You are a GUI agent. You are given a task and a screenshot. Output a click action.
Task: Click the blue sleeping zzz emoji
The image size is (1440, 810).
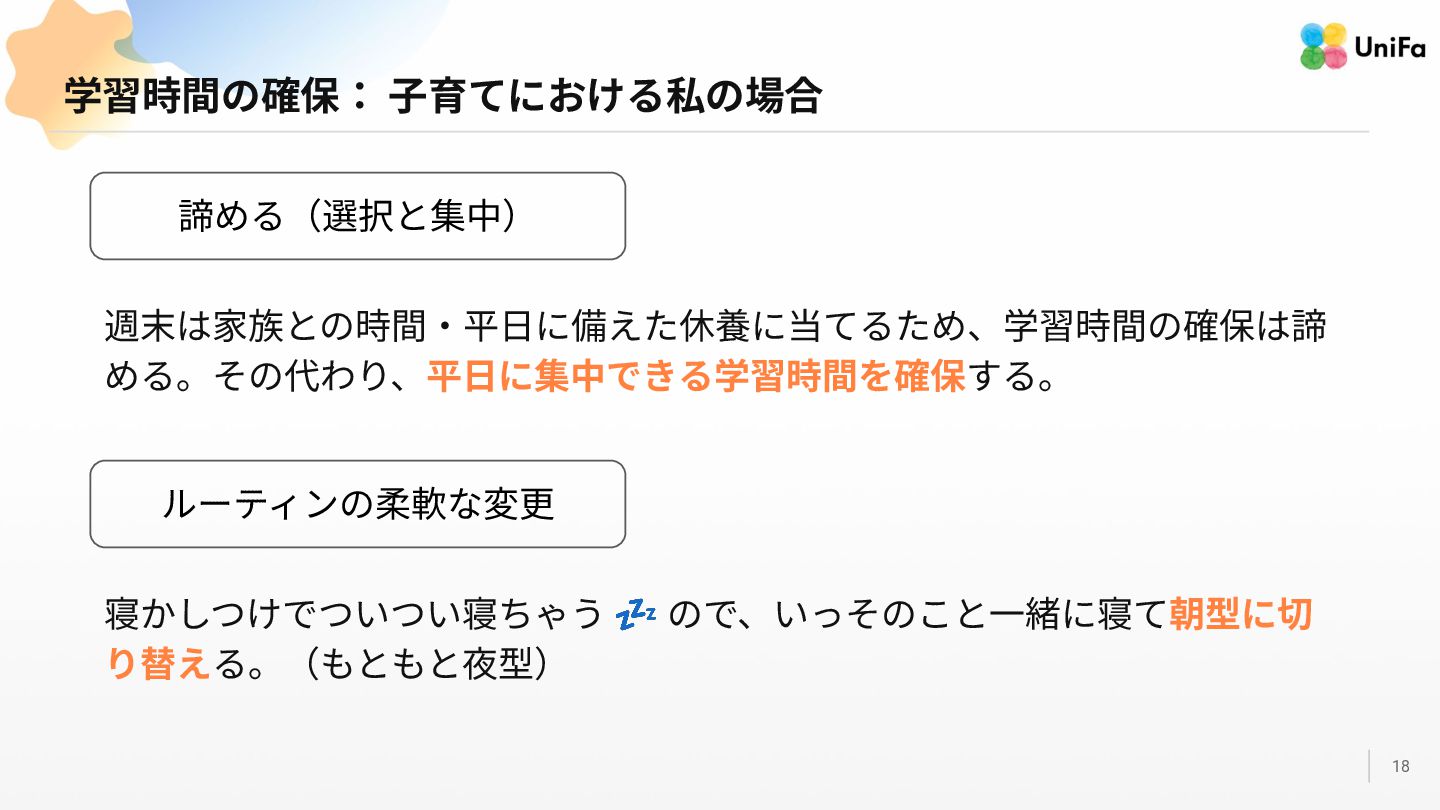[x=636, y=616]
